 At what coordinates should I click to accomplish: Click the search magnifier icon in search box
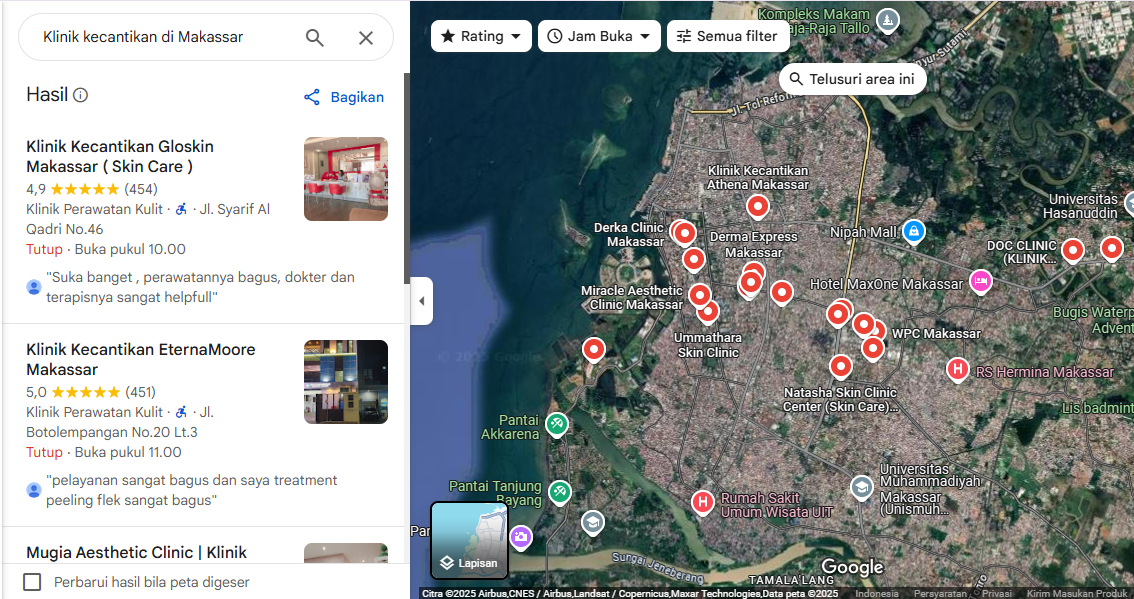tap(315, 38)
